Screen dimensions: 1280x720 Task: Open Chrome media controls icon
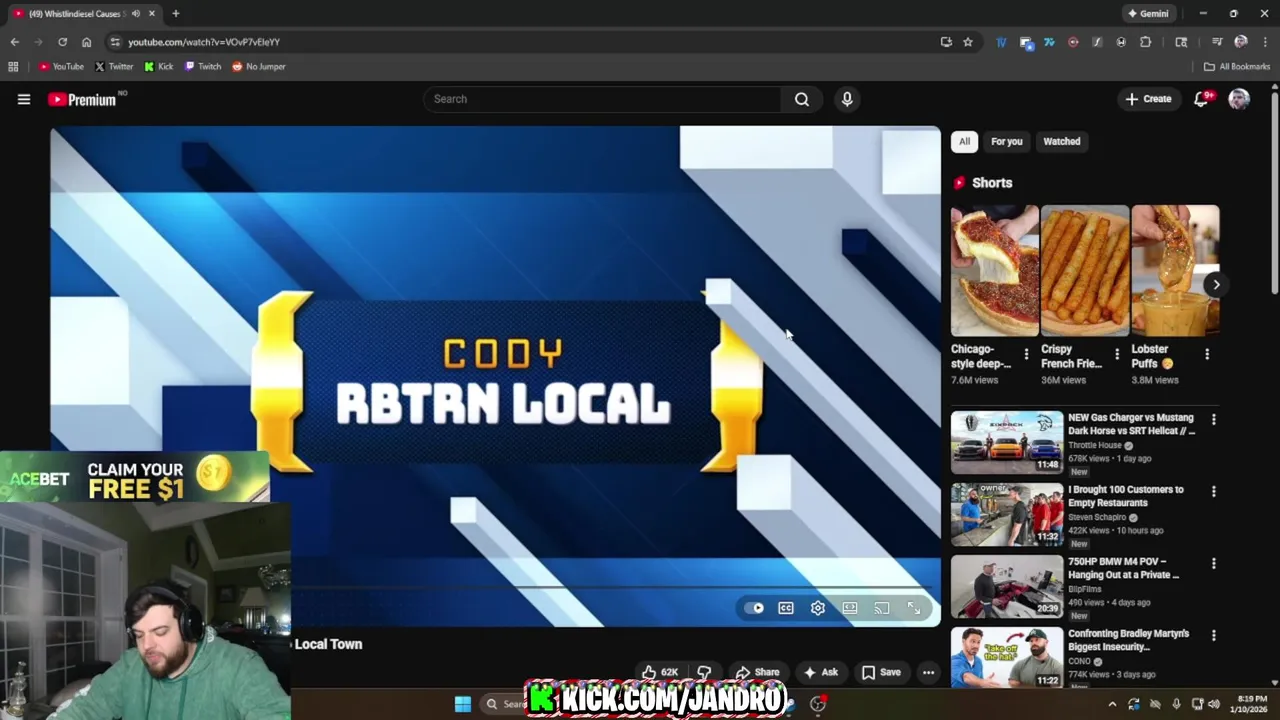pyautogui.click(x=1217, y=42)
